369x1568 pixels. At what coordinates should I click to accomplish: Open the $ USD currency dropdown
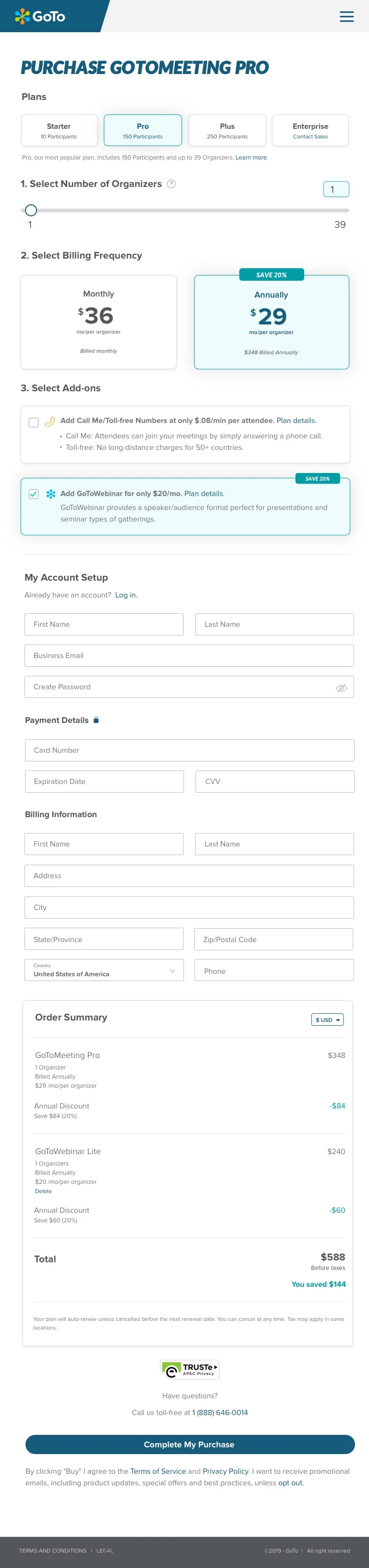click(x=328, y=1020)
